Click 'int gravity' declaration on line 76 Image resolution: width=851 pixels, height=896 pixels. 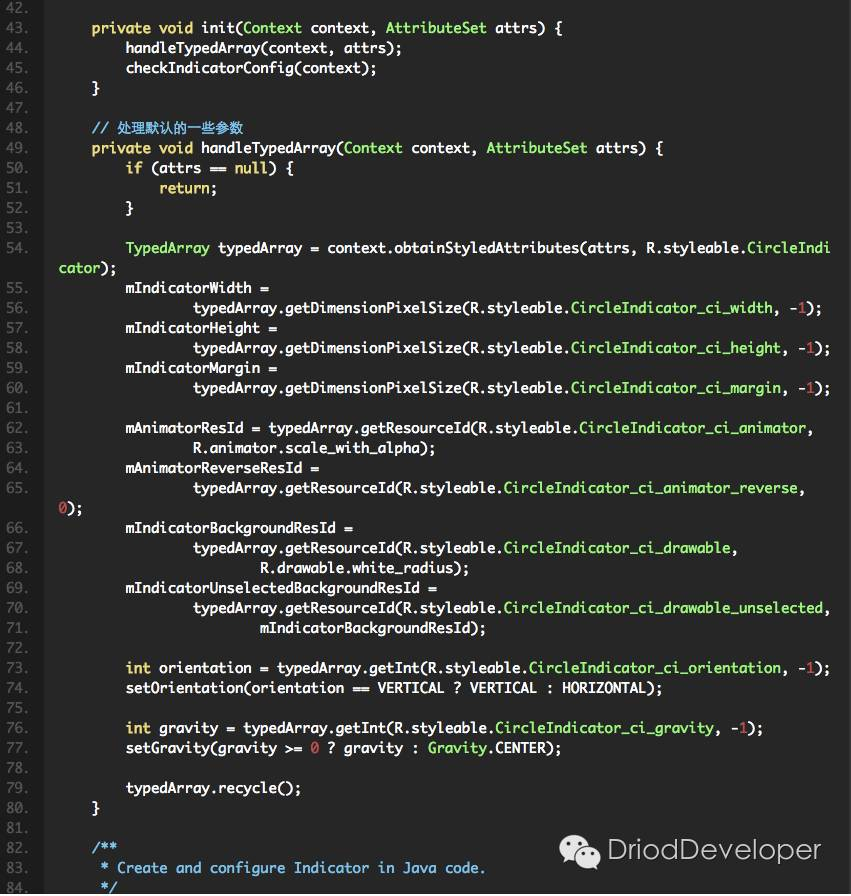click(171, 728)
